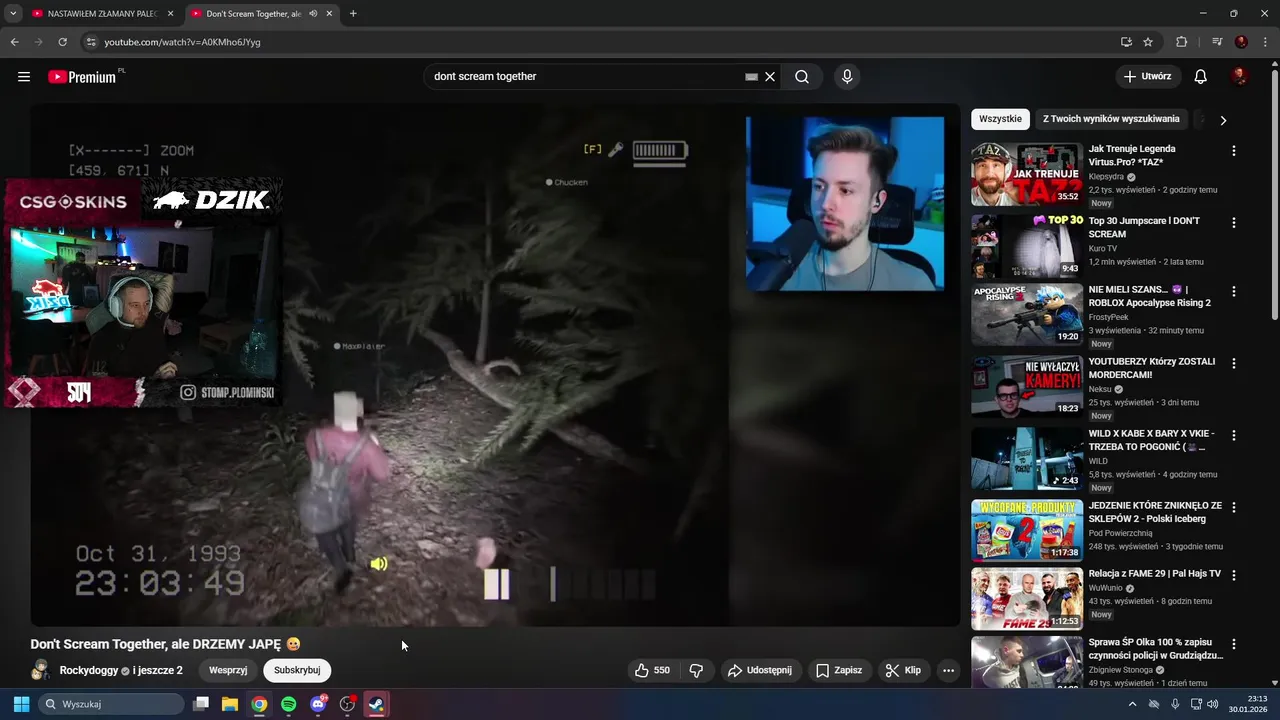Open the on-screen keyboard in search box
Image resolution: width=1280 pixels, height=720 pixels.
point(751,77)
